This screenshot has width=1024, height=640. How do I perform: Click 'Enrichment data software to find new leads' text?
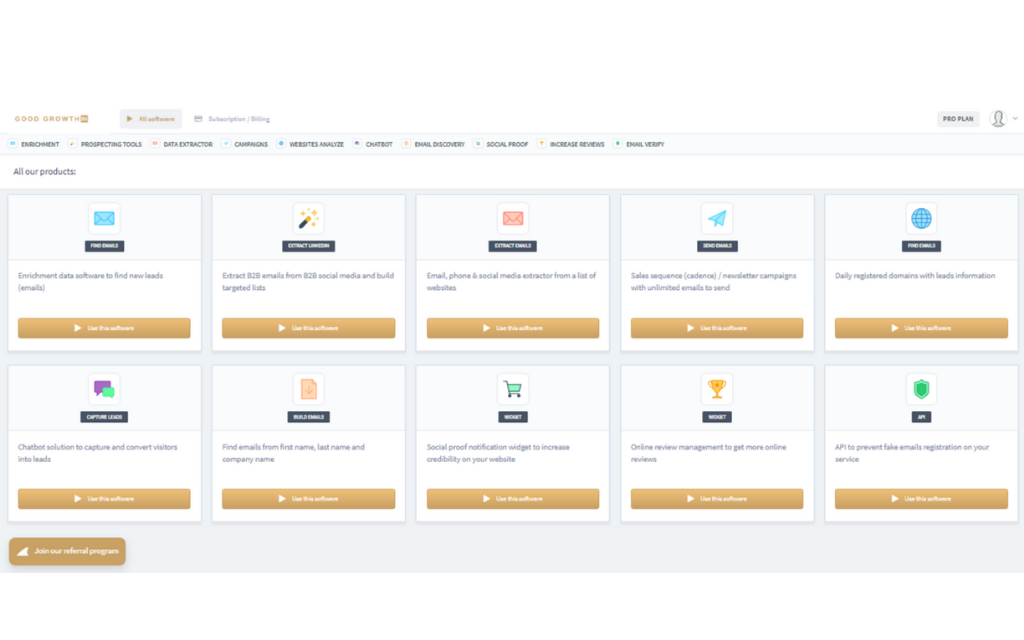(90, 281)
